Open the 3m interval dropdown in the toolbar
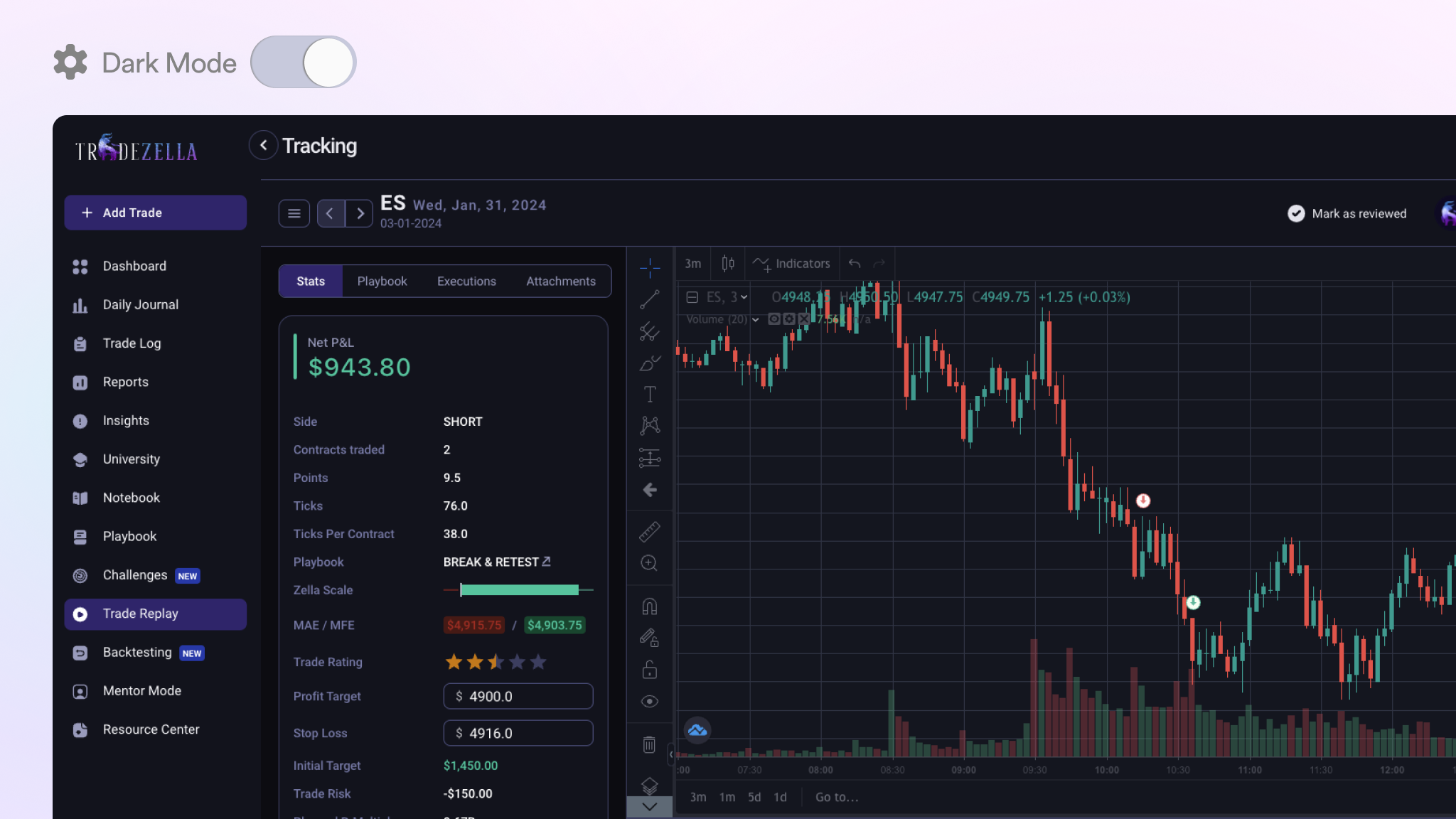1456x819 pixels. coord(692,264)
